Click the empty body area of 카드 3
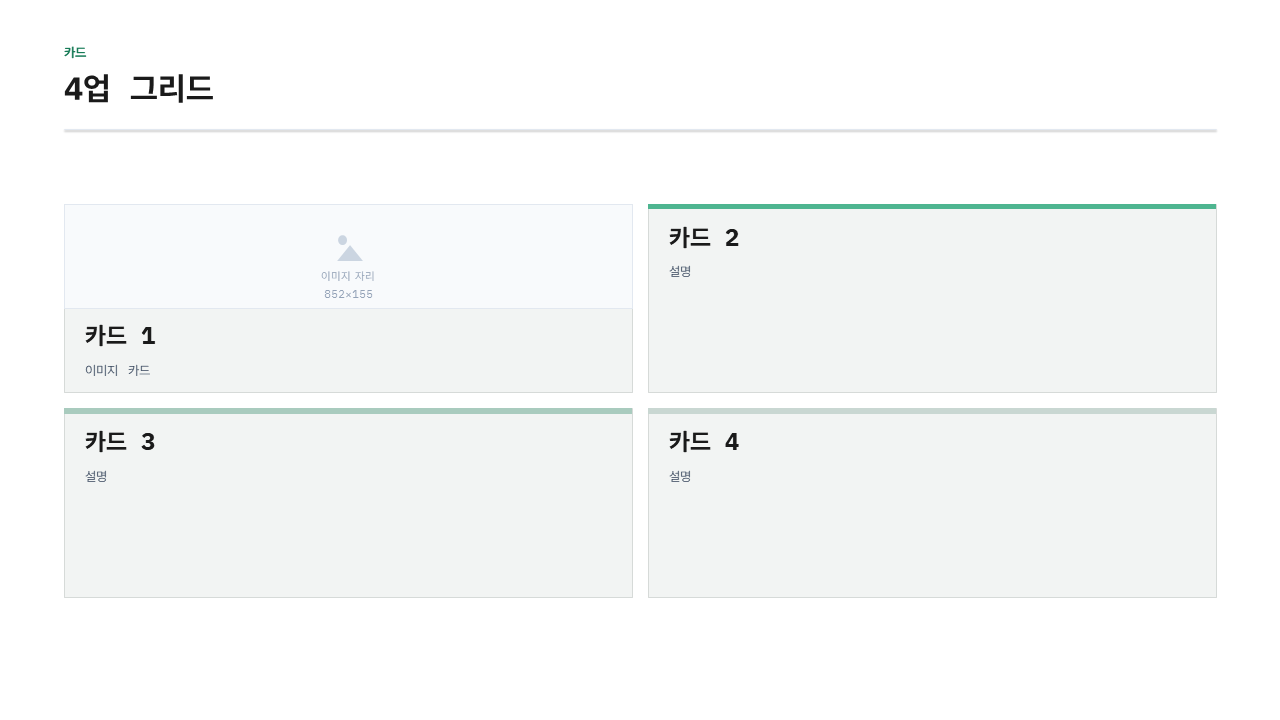This screenshot has height=720, width=1280. pyautogui.click(x=348, y=540)
